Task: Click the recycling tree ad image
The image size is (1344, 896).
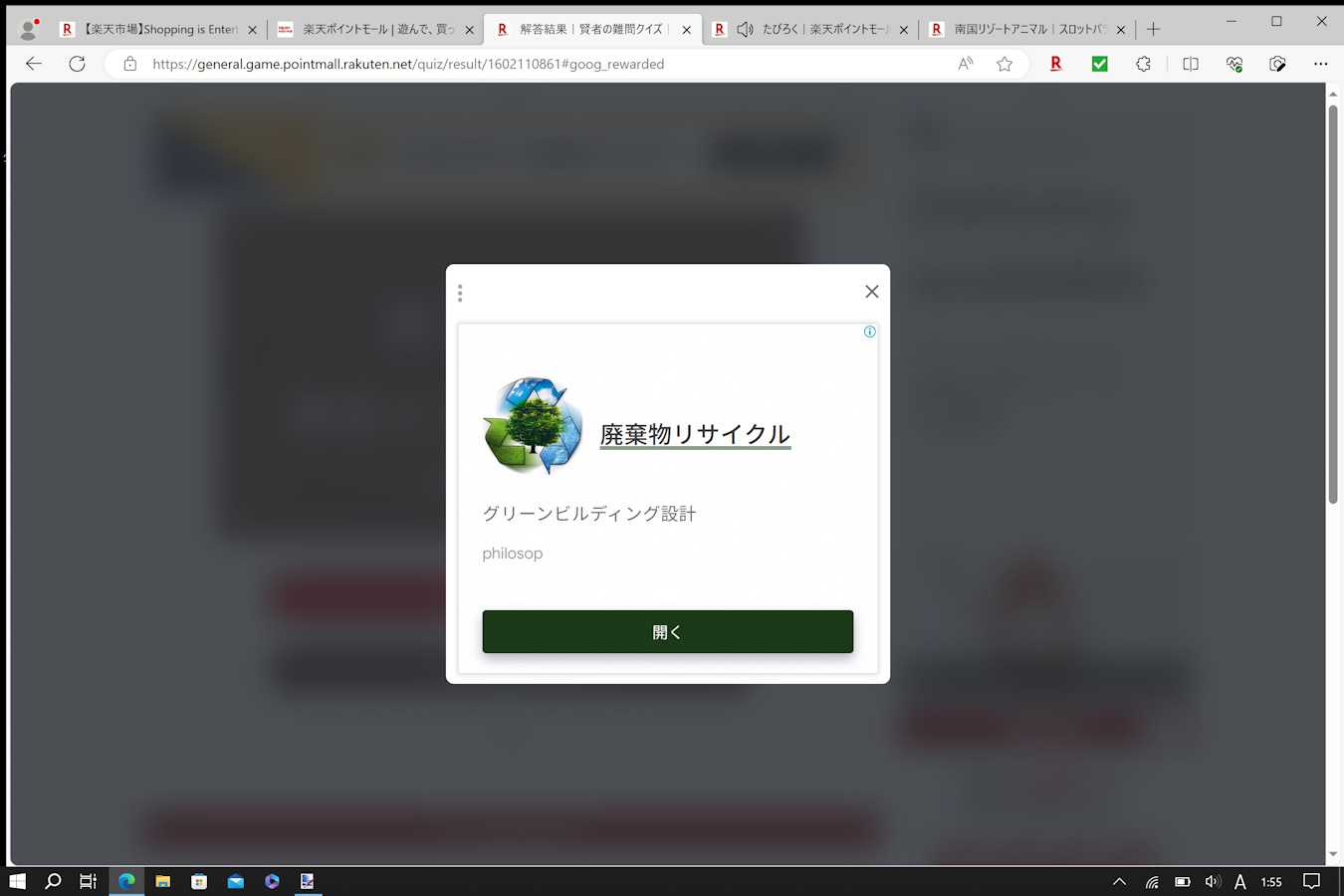Action: pos(533,426)
